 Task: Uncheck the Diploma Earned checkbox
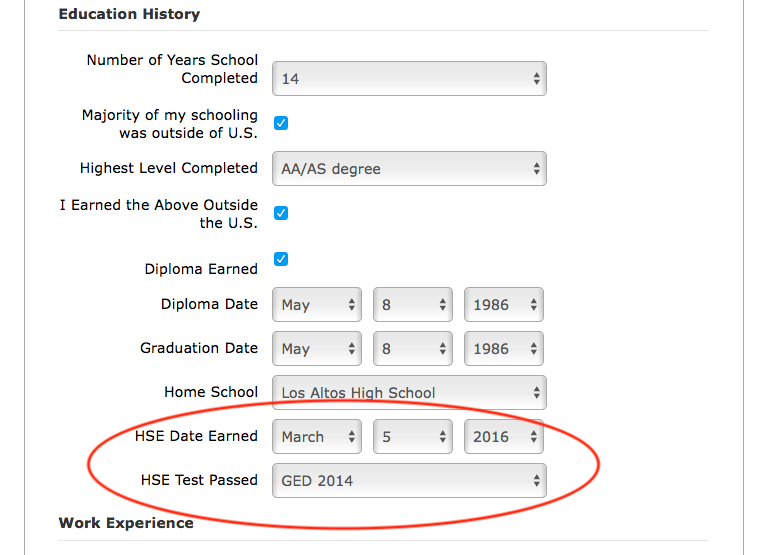click(281, 259)
